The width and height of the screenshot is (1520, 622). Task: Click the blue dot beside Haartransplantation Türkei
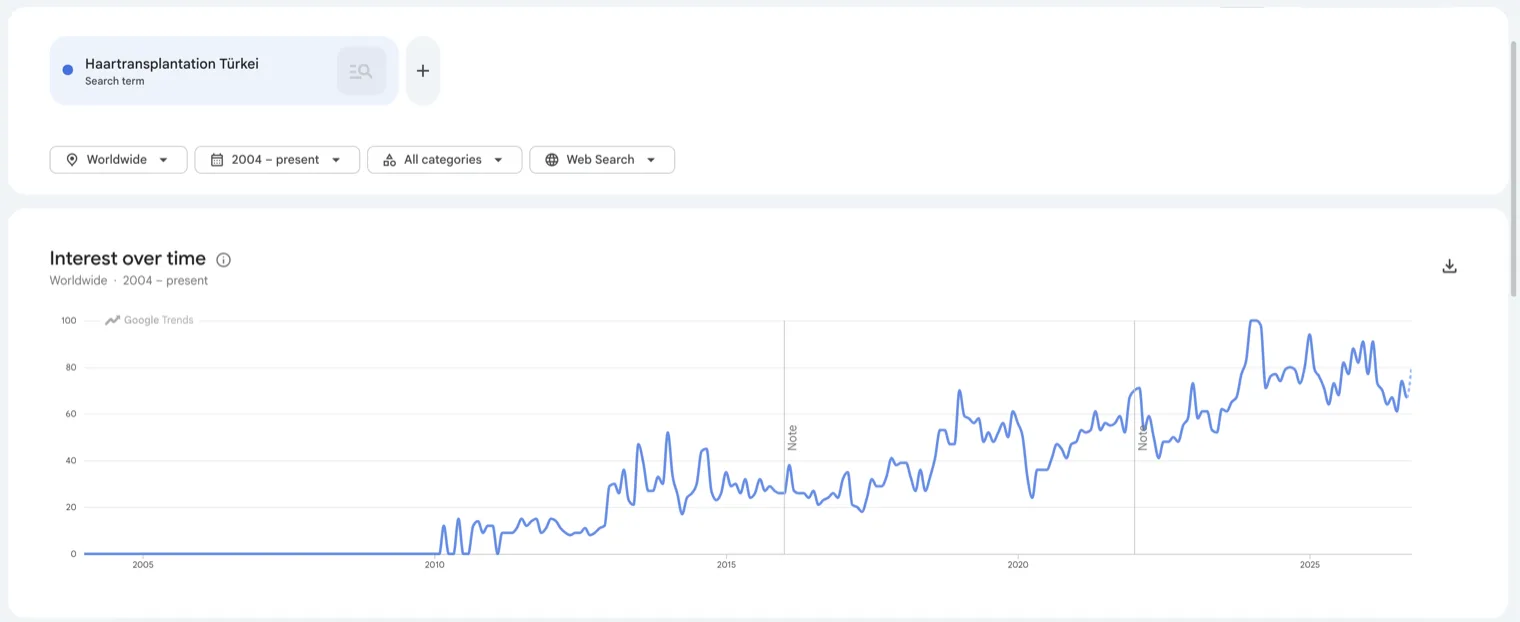68,70
